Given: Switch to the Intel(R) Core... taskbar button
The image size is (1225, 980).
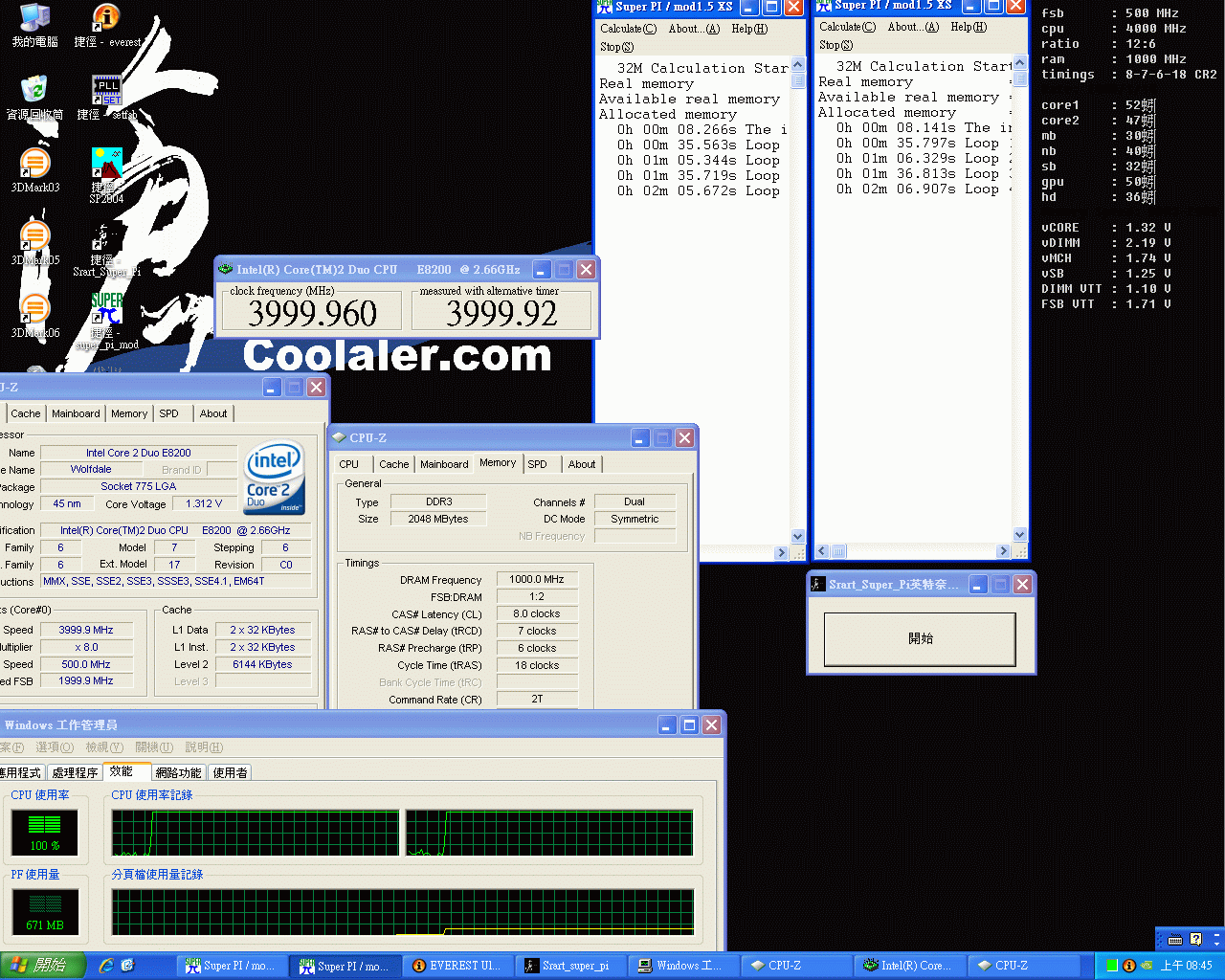Looking at the screenshot, I should (909, 966).
